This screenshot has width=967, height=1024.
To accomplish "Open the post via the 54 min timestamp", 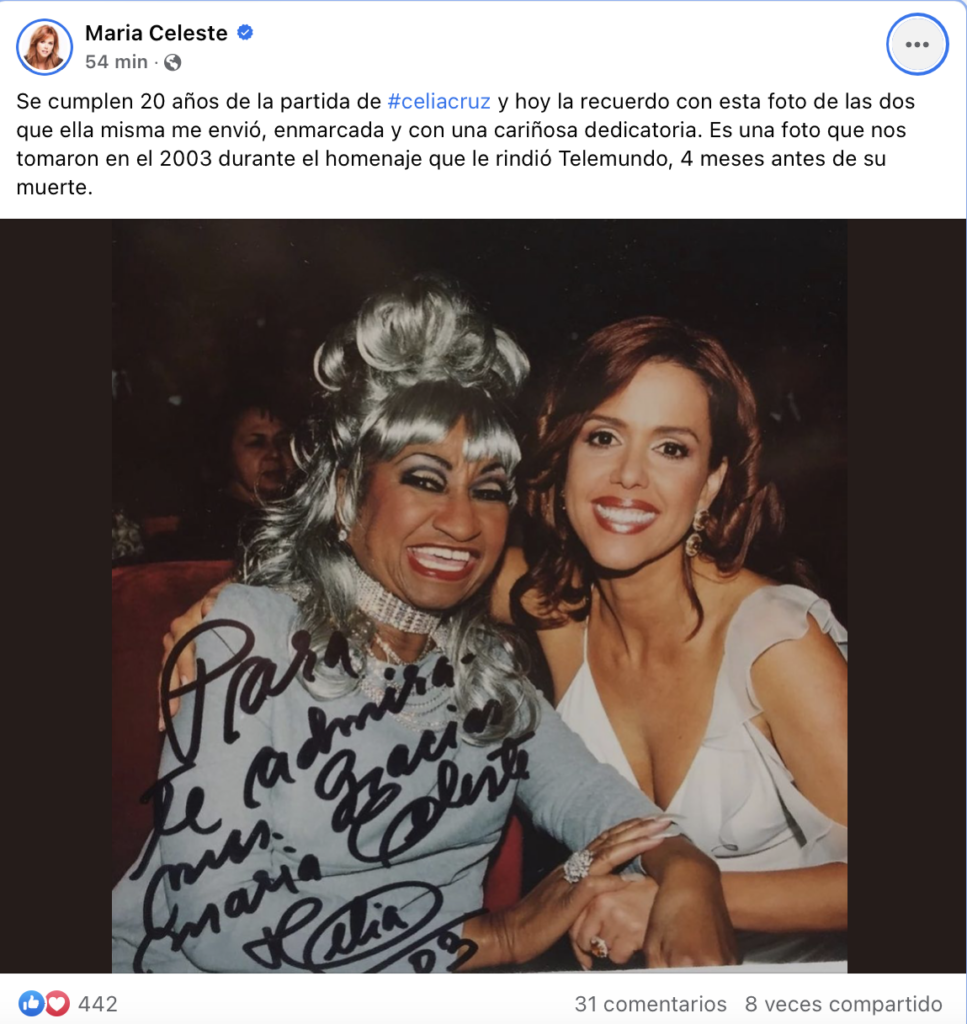I will point(116,62).
